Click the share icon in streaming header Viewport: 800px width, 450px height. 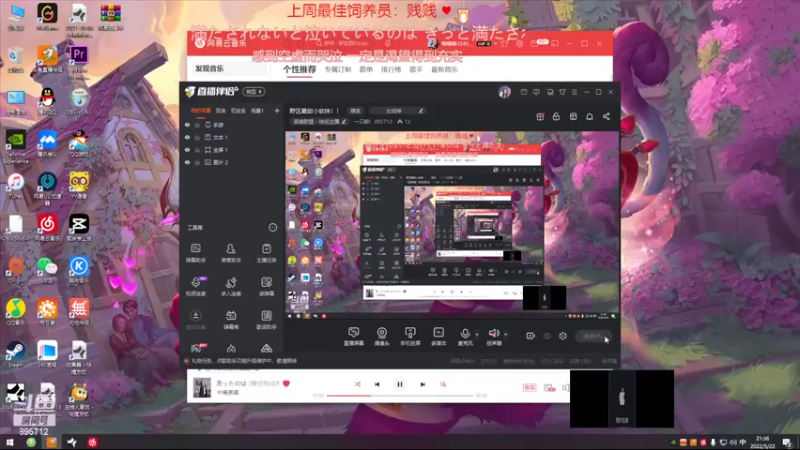tap(606, 117)
